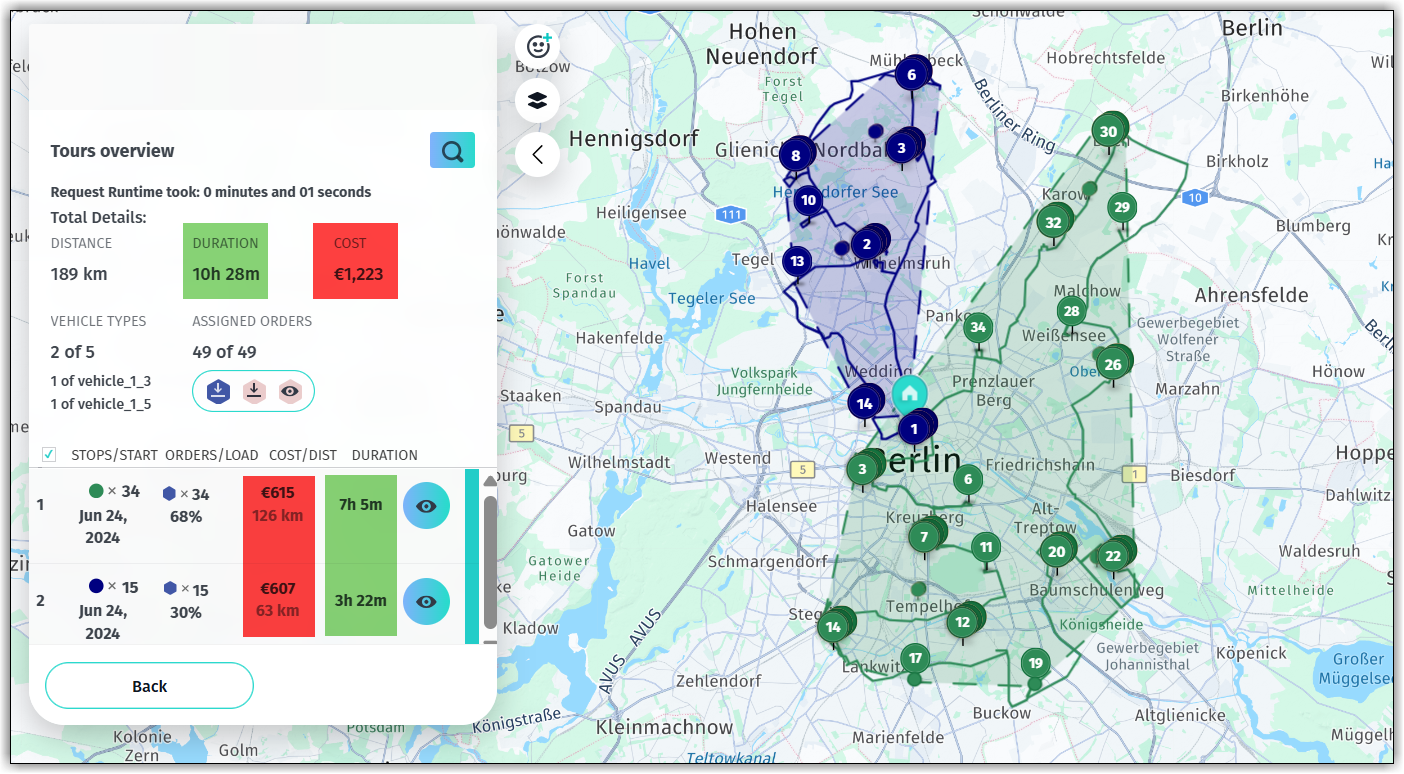Click the red COST total box
The image size is (1404, 774).
pyautogui.click(x=355, y=261)
